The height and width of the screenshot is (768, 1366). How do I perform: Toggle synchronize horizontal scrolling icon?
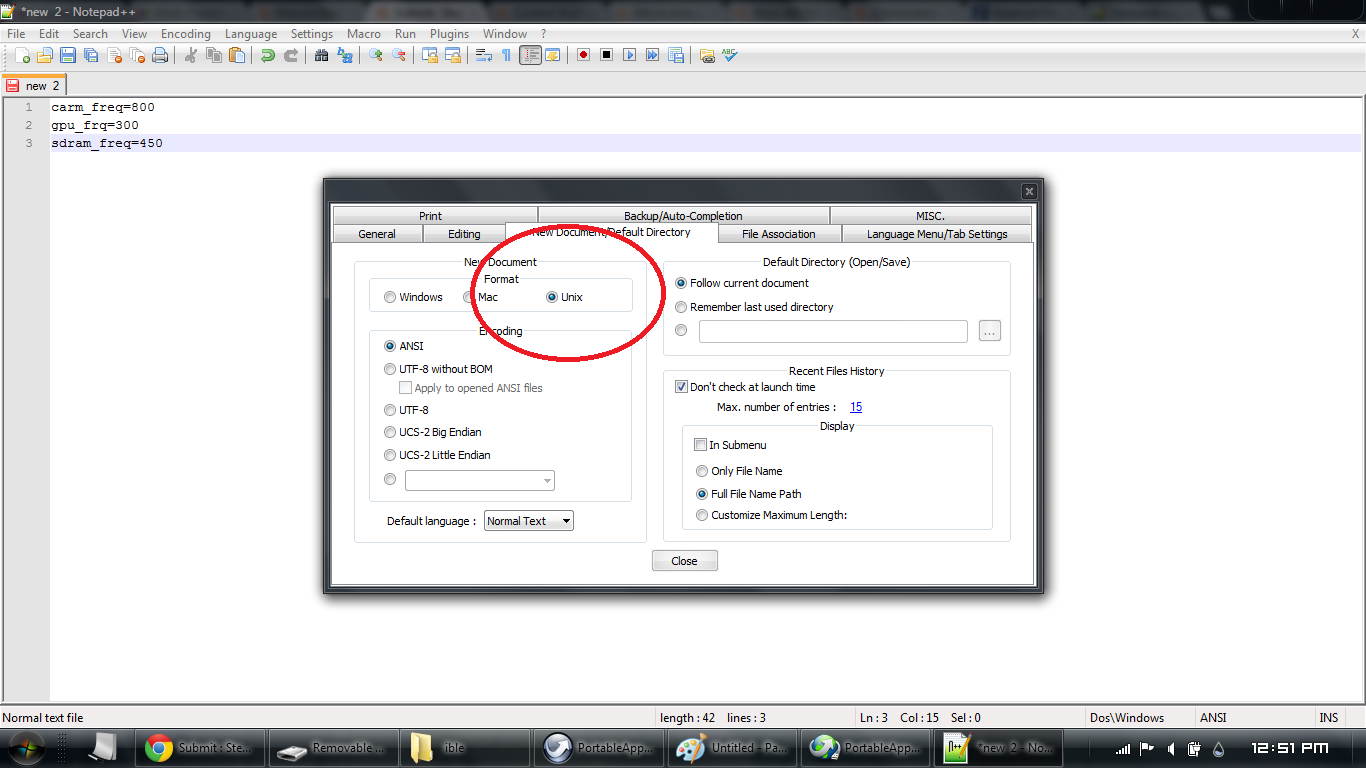pyautogui.click(x=452, y=56)
